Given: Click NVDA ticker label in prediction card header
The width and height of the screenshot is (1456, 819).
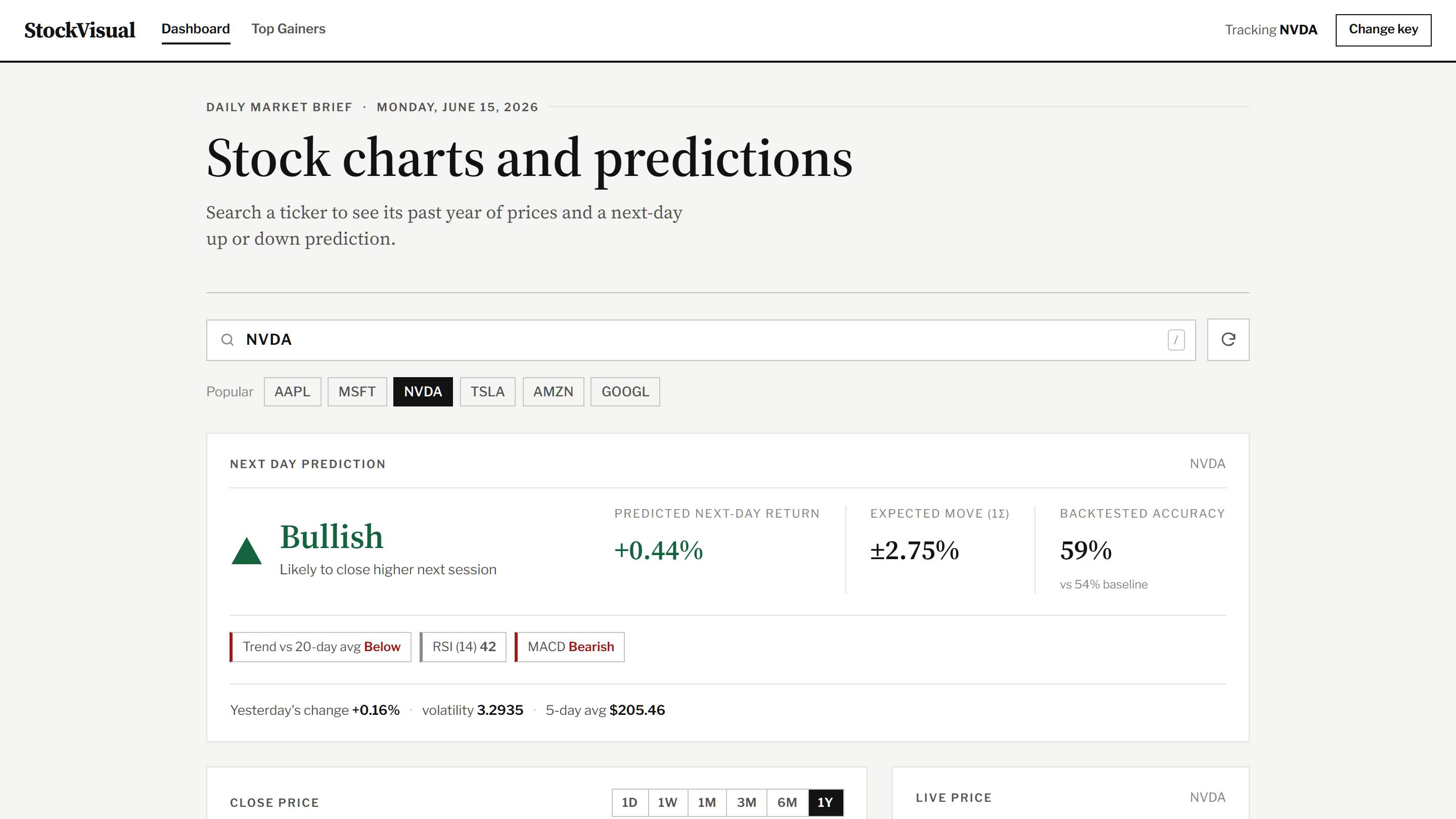Looking at the screenshot, I should click(x=1207, y=464).
